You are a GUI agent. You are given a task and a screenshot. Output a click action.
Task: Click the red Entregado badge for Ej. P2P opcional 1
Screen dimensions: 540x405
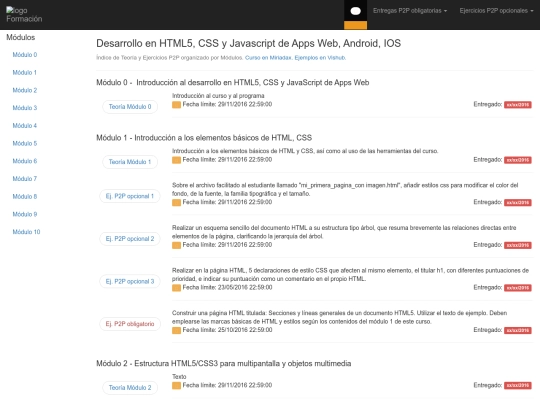pos(518,202)
